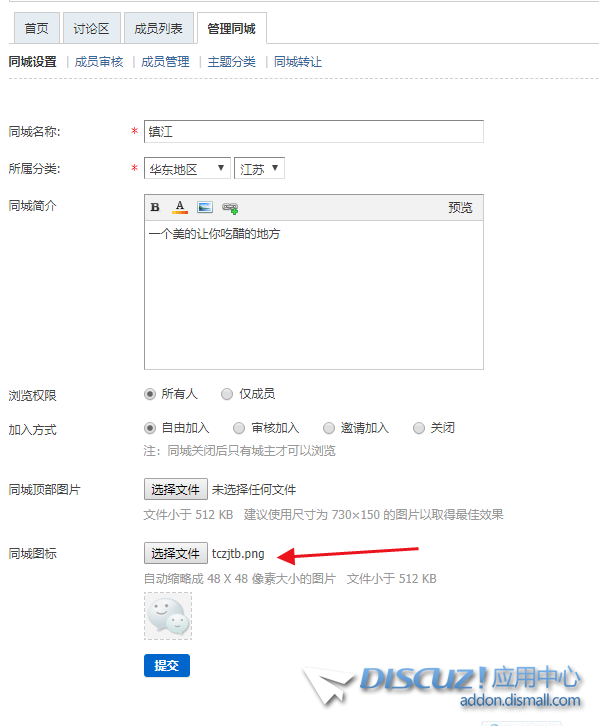Toggle bold formatting in the editor toolbar
The image size is (599, 726).
click(x=155, y=207)
